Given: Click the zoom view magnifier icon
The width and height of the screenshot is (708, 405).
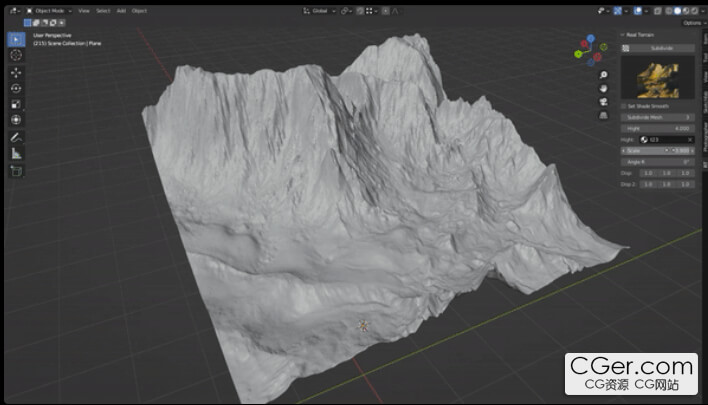Looking at the screenshot, I should pos(603,75).
